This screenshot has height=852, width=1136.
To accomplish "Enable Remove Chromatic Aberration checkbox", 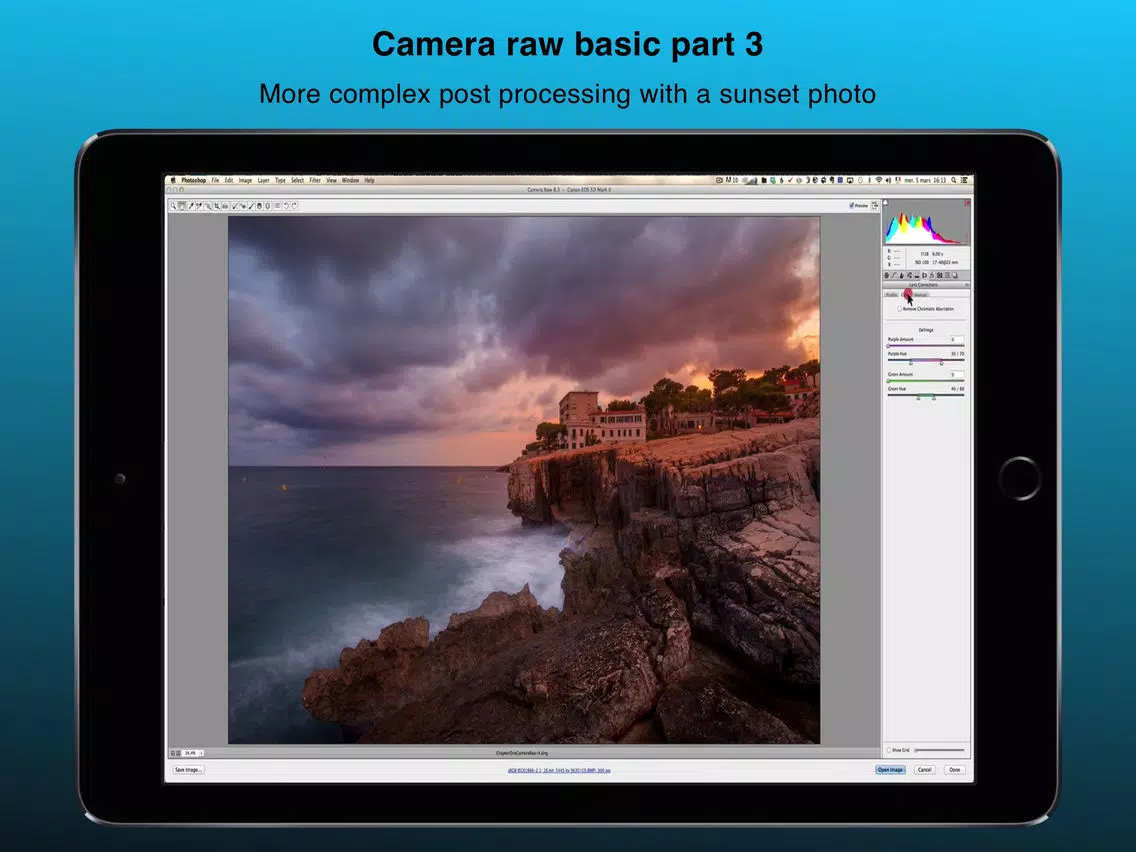I will pyautogui.click(x=900, y=309).
